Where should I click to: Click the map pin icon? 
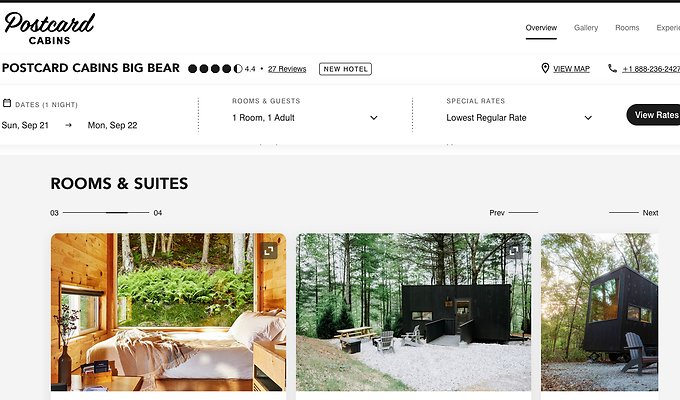point(545,69)
